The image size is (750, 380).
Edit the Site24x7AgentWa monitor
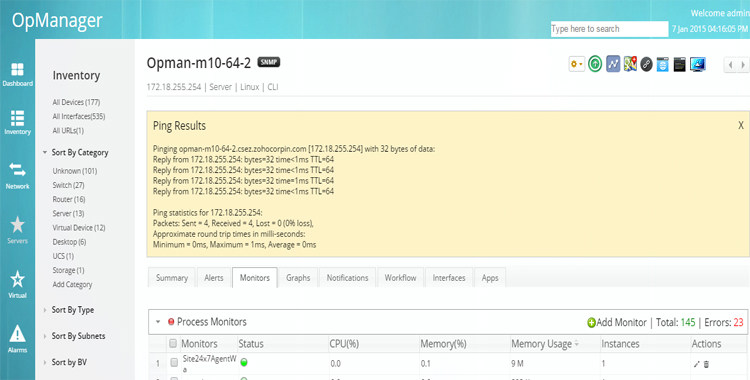click(696, 364)
